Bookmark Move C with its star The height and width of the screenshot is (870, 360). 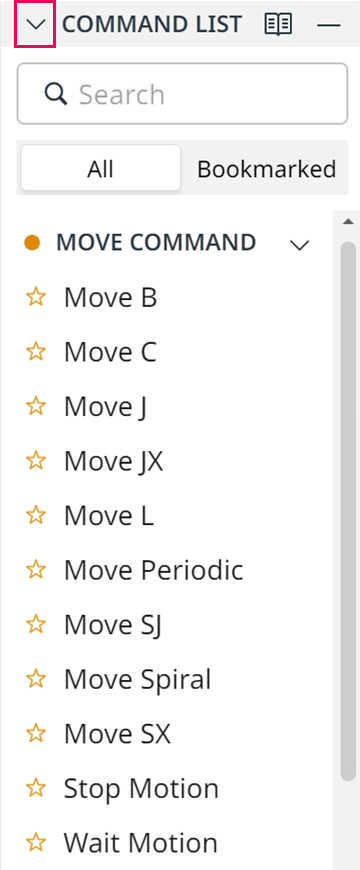pyautogui.click(x=36, y=352)
